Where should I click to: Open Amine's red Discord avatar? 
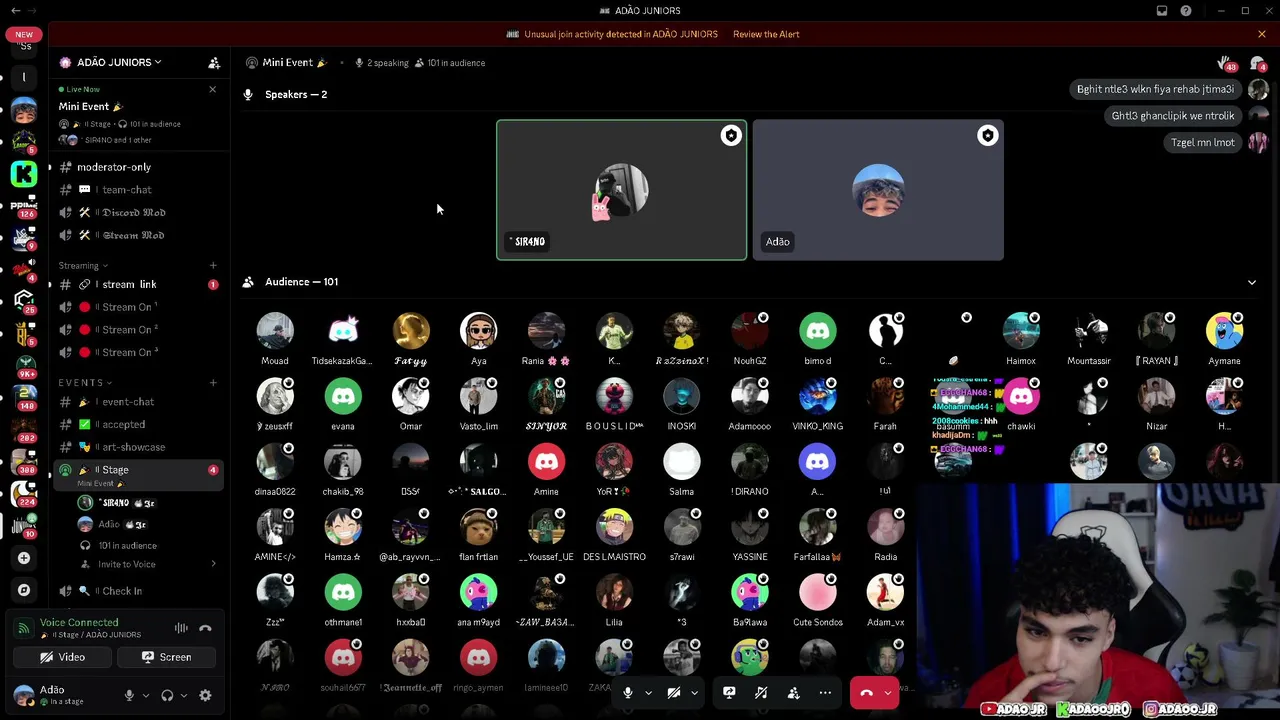[x=546, y=462]
